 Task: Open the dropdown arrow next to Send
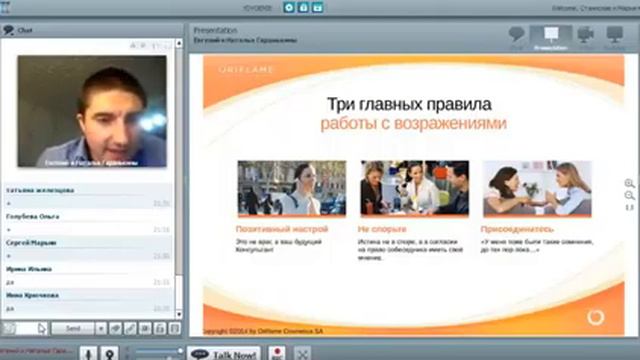click(101, 329)
